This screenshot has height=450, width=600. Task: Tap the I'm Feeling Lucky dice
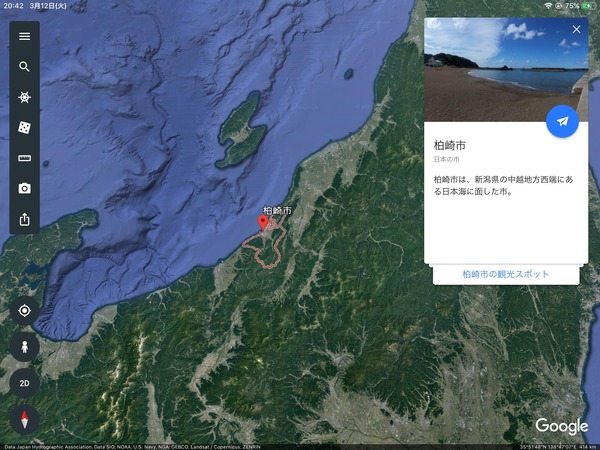pos(24,127)
